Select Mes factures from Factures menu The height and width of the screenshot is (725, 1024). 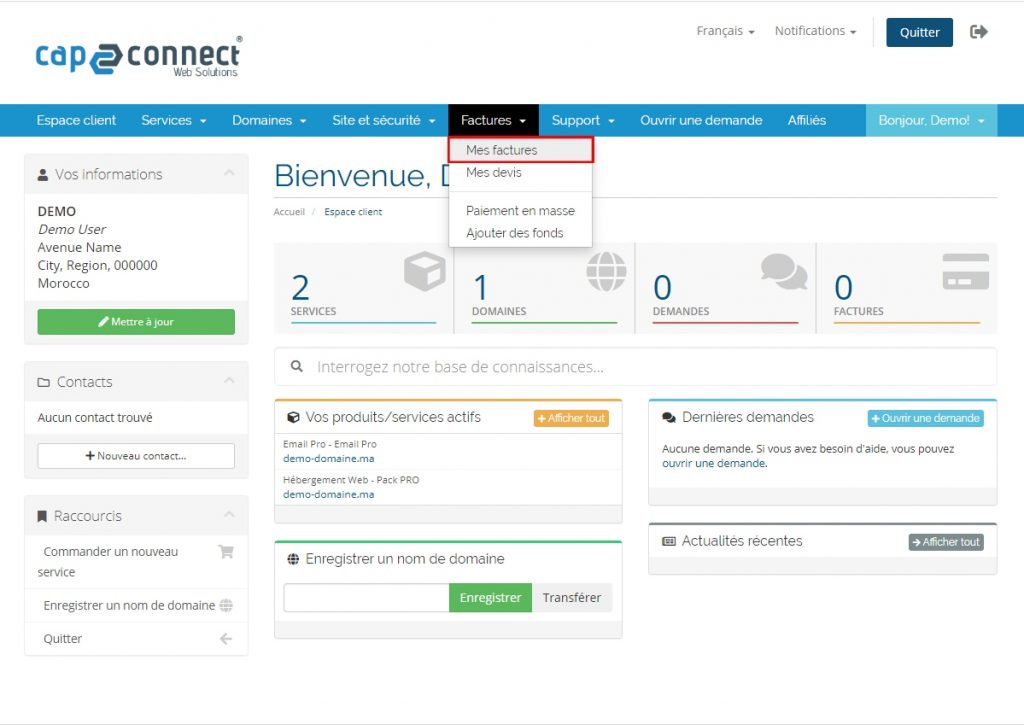point(502,150)
